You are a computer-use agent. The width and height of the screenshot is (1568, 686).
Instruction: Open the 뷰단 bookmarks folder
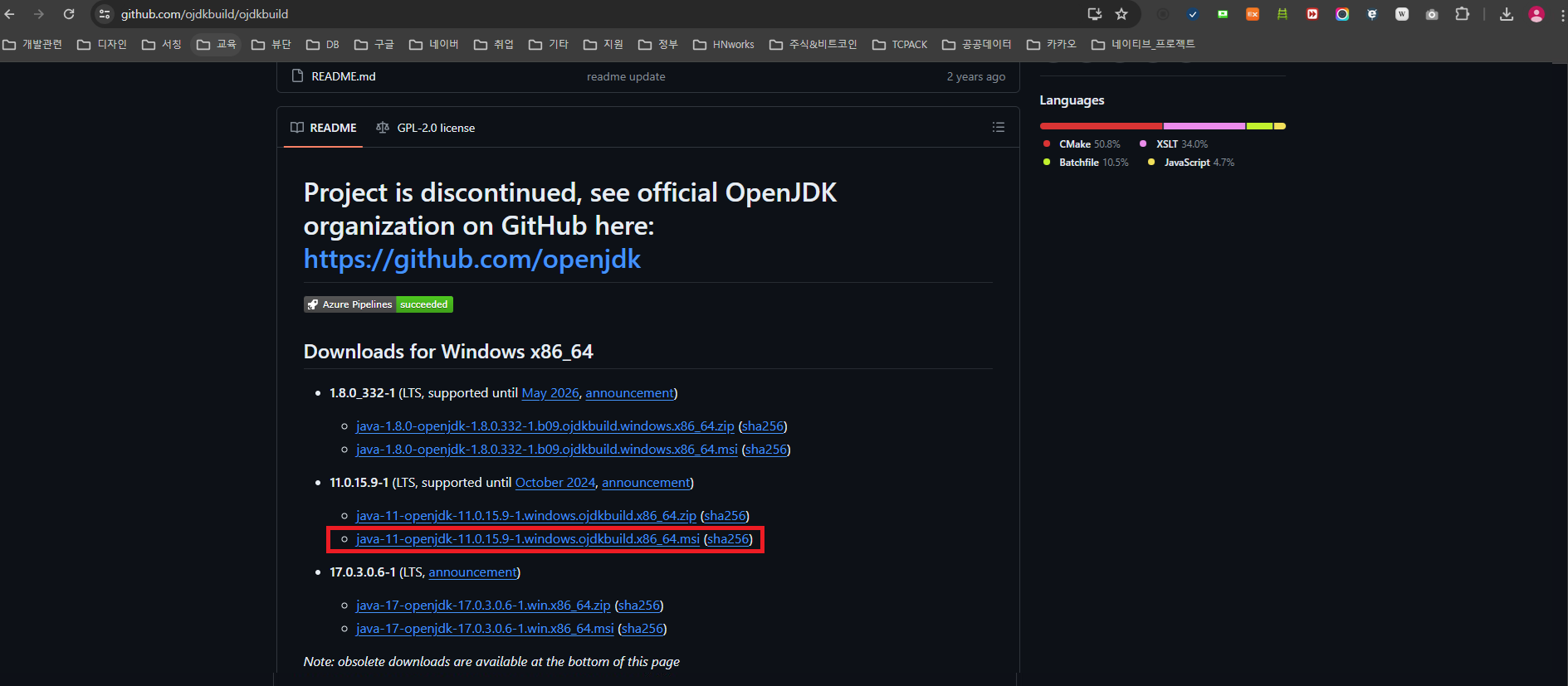tap(271, 44)
